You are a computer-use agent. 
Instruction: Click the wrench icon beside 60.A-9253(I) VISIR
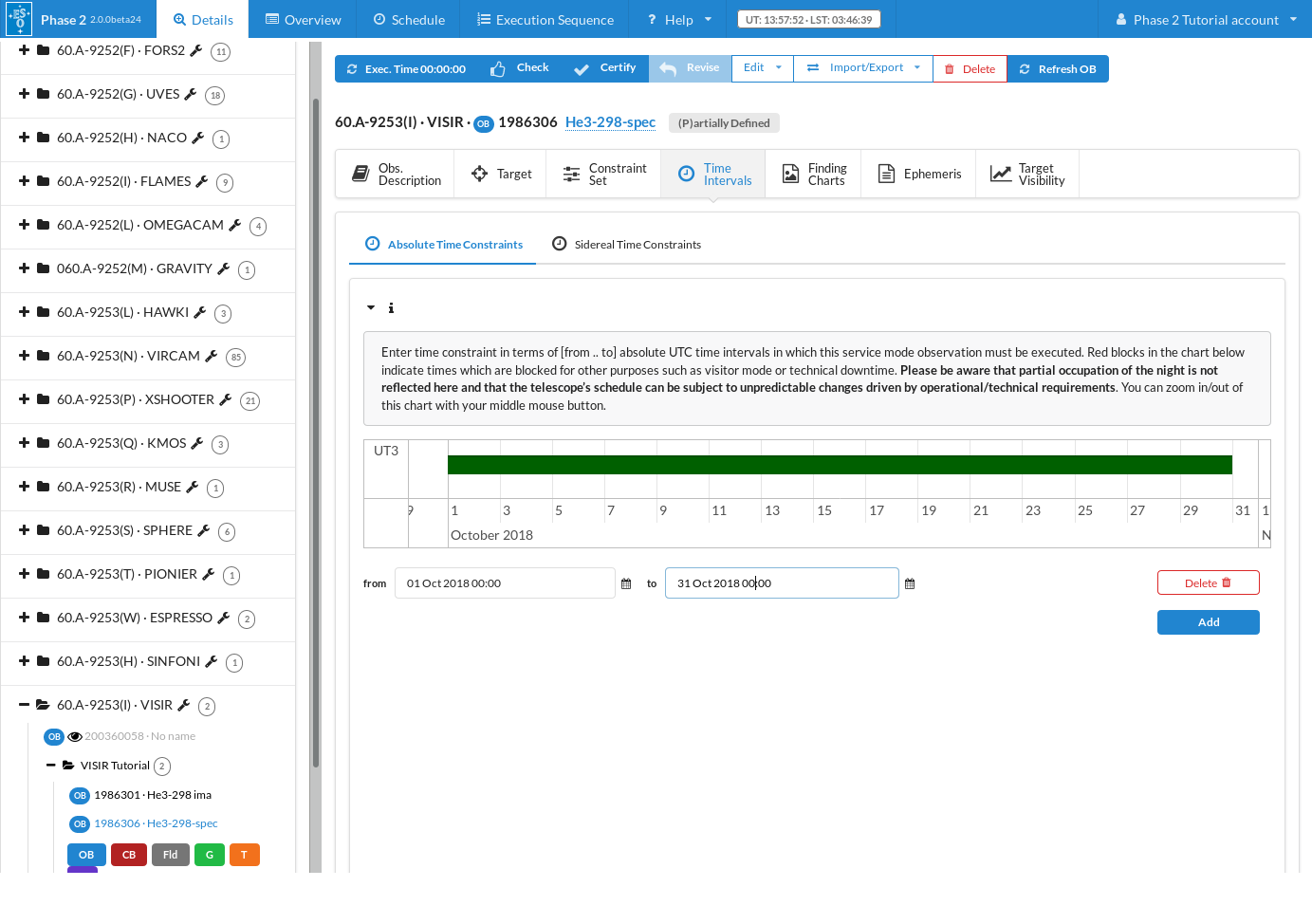pos(184,705)
